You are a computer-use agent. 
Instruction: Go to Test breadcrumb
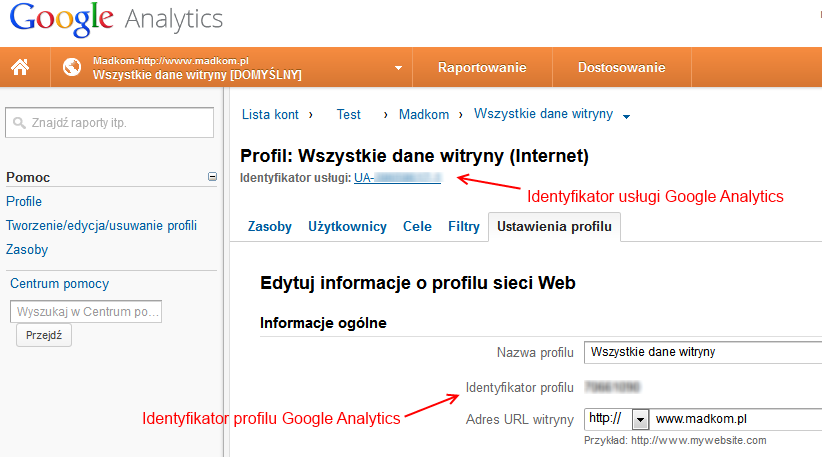tap(349, 114)
